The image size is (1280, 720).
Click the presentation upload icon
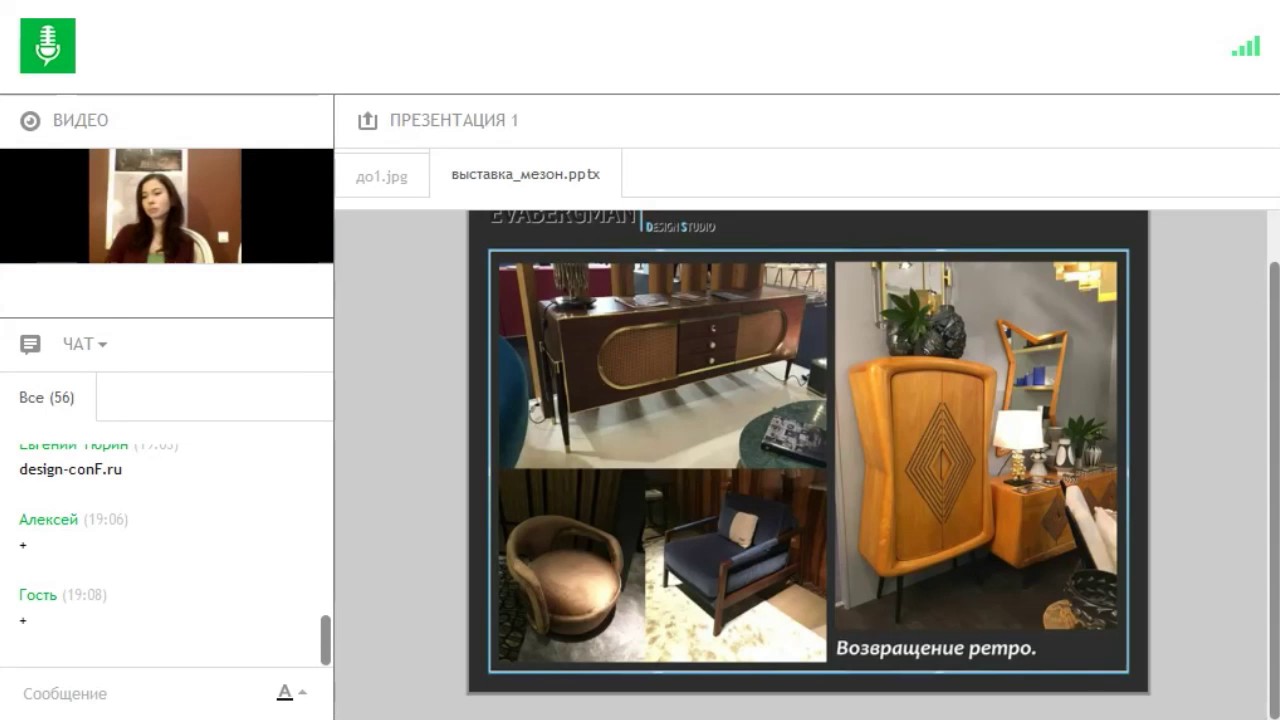(x=368, y=121)
